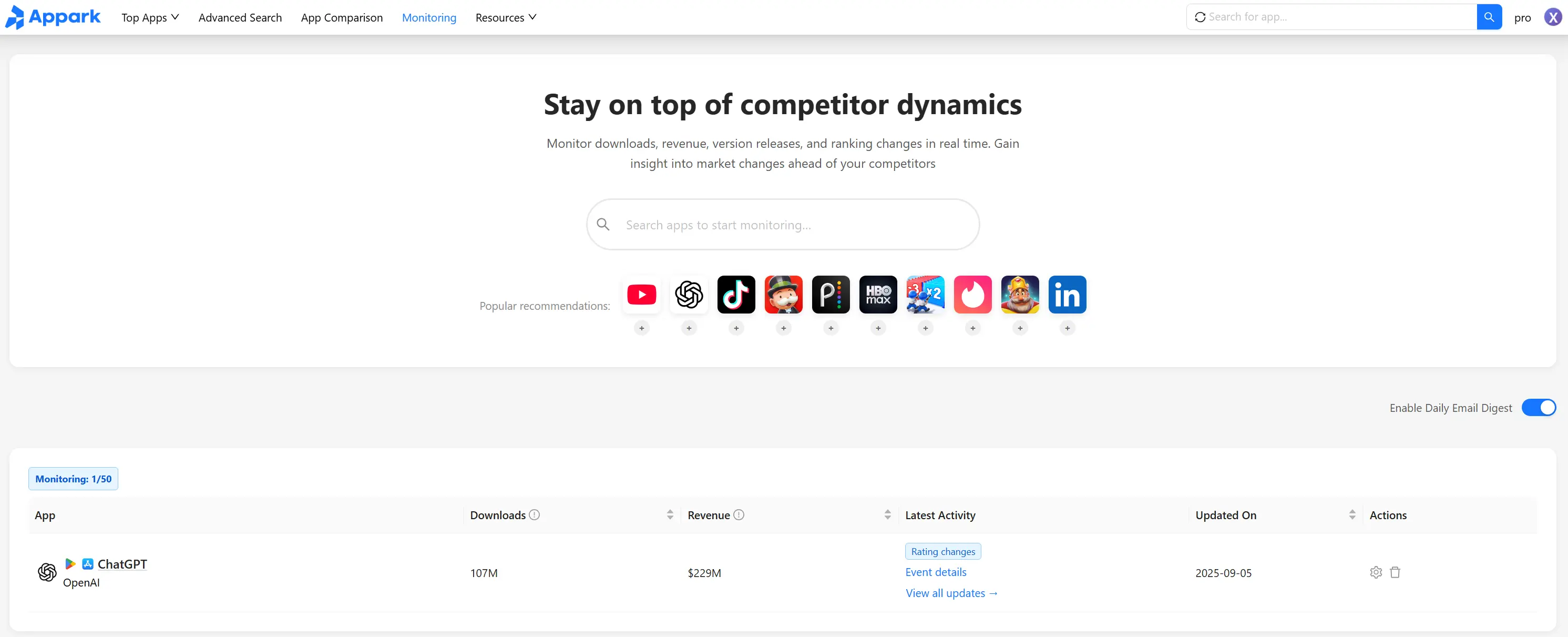Open the Event details link
1568x637 pixels.
point(936,572)
